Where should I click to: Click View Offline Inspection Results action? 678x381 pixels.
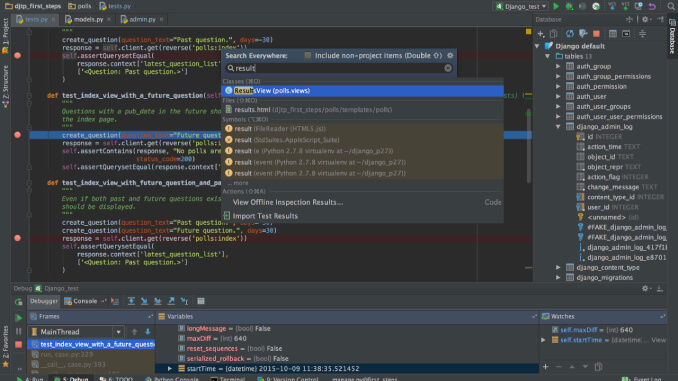pyautogui.click(x=362, y=202)
